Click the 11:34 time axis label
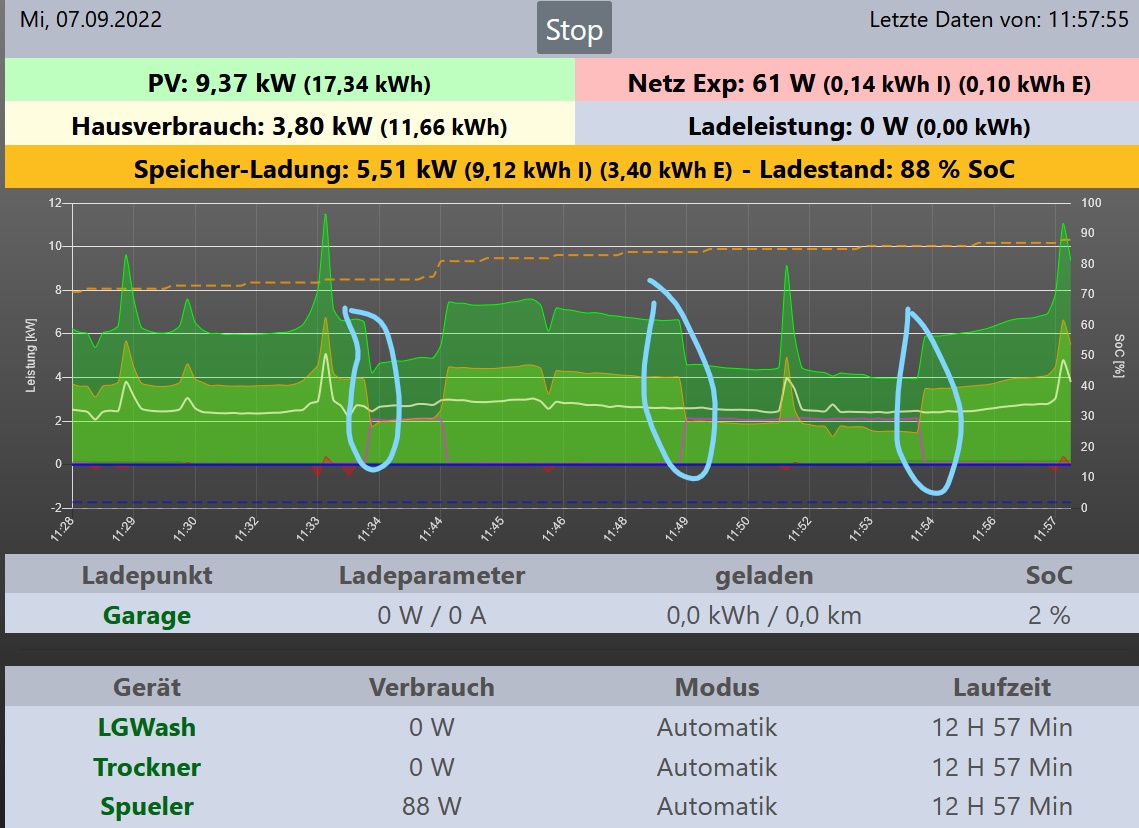1139x828 pixels. 369,529
